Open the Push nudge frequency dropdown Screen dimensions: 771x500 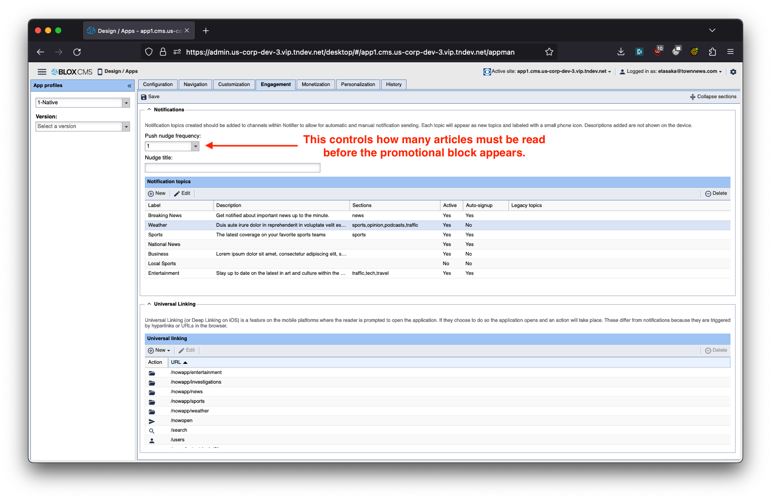point(195,146)
